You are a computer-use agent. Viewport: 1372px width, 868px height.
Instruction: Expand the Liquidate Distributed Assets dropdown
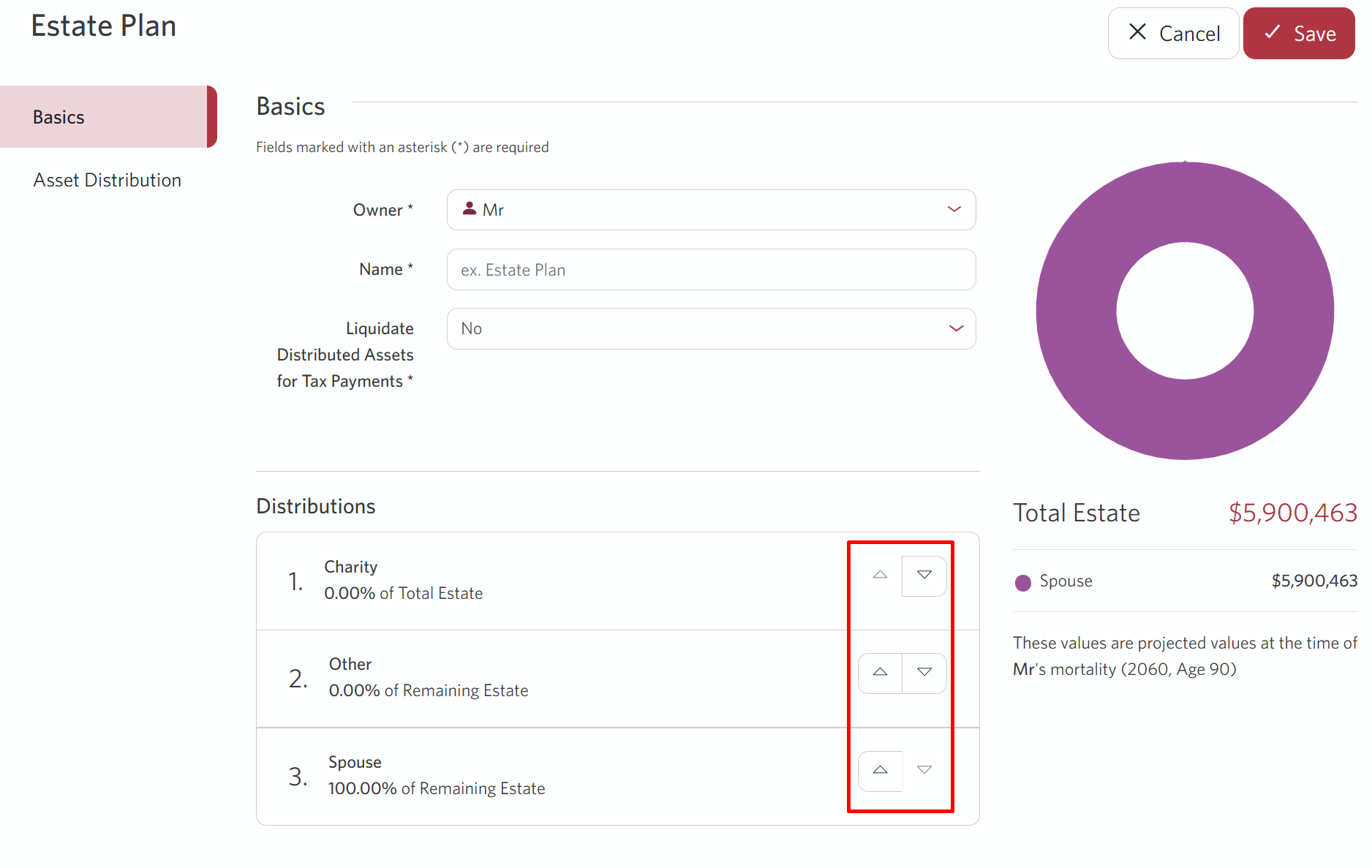710,329
